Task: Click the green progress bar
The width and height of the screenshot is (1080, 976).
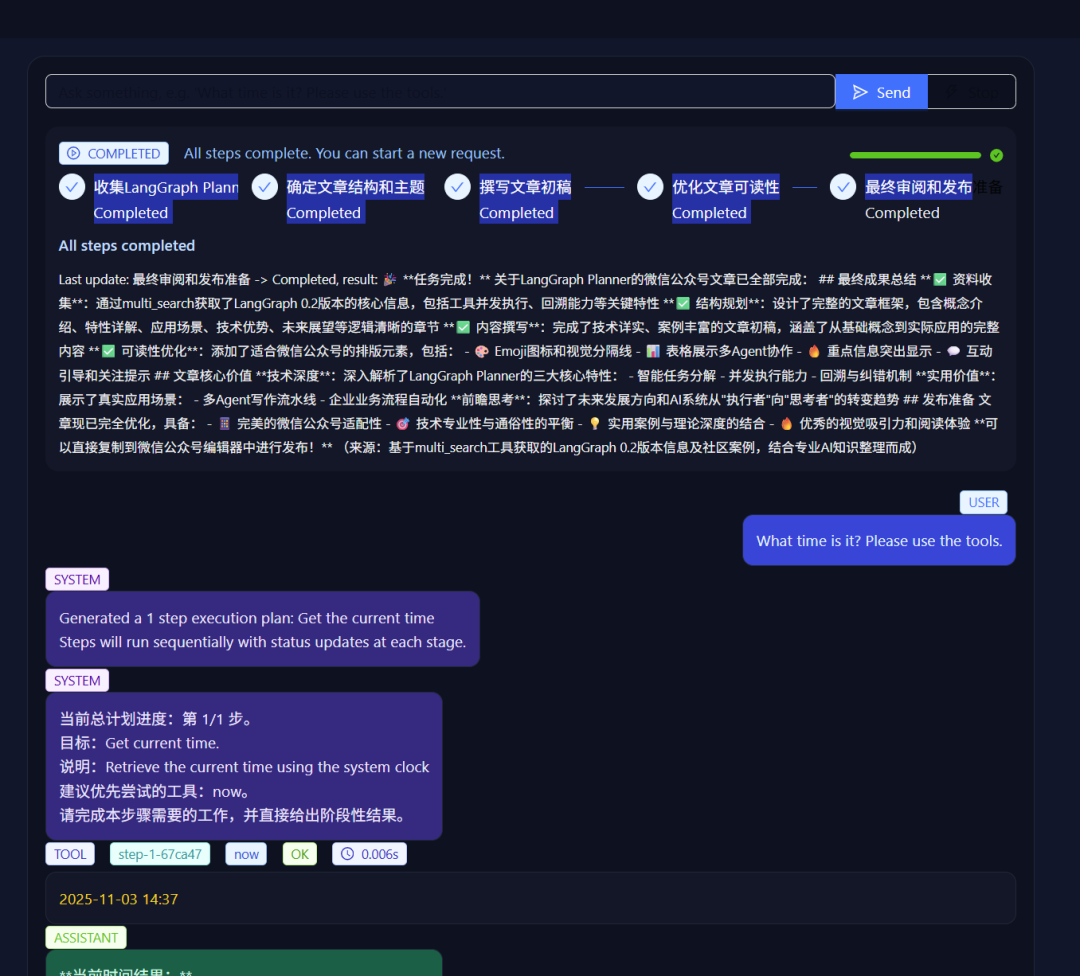Action: [915, 155]
